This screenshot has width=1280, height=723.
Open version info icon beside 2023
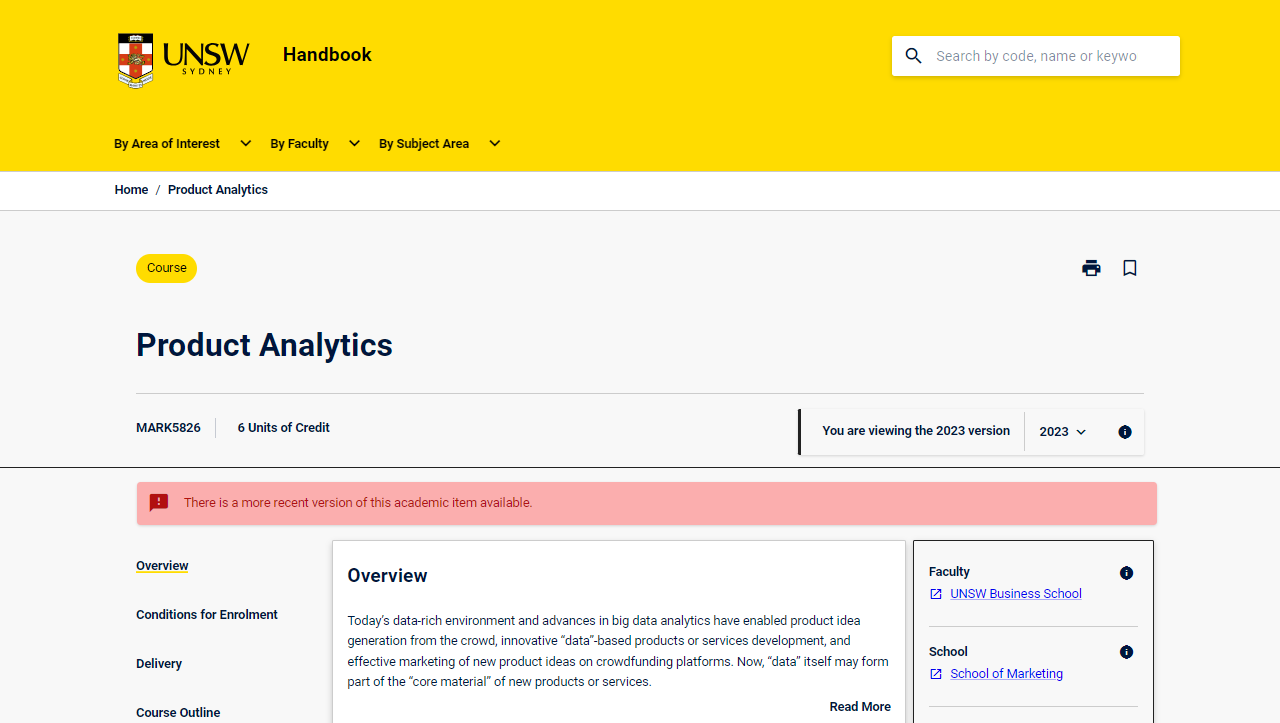pyautogui.click(x=1125, y=432)
